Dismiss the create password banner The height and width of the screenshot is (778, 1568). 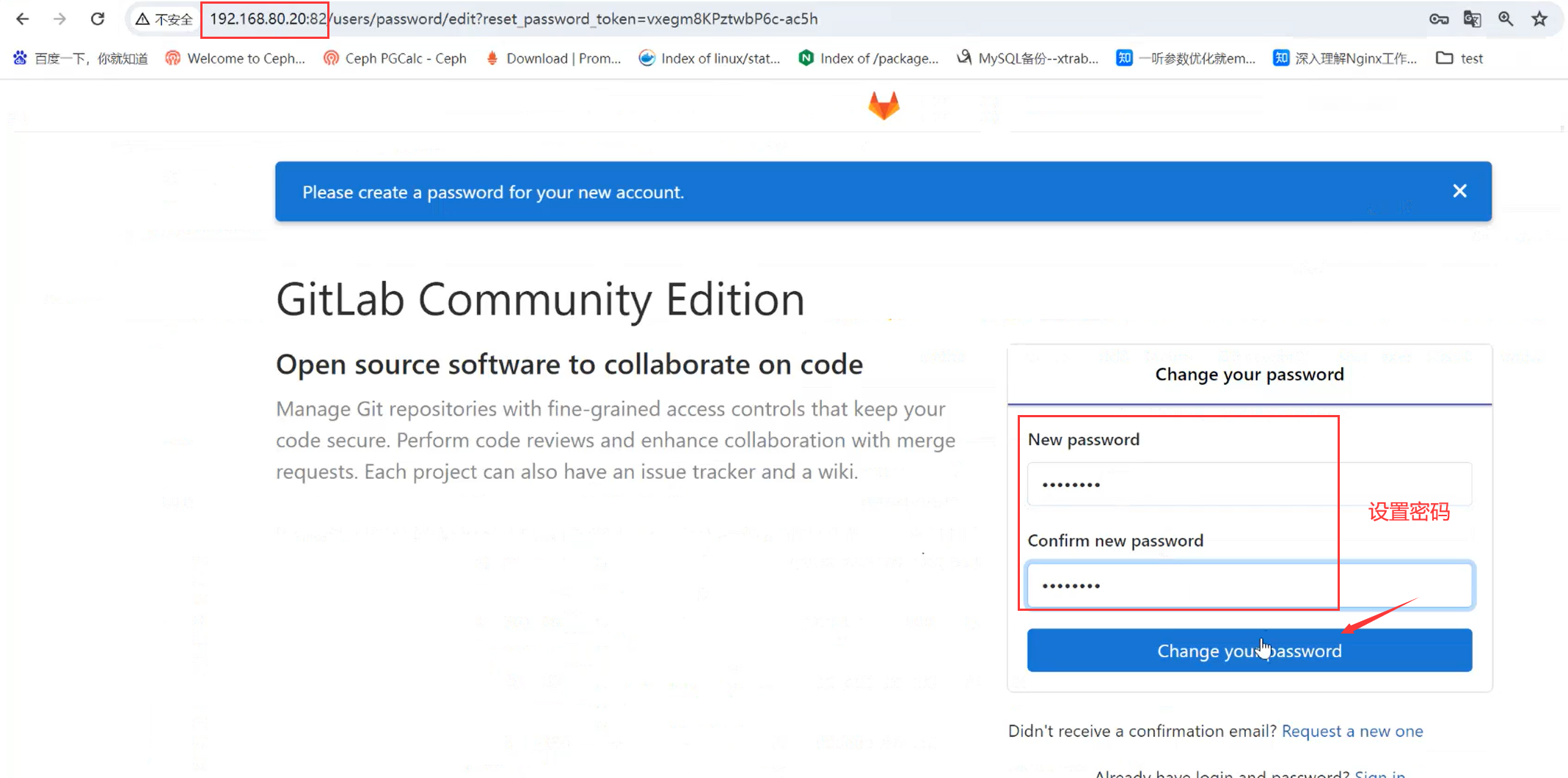[x=1459, y=191]
